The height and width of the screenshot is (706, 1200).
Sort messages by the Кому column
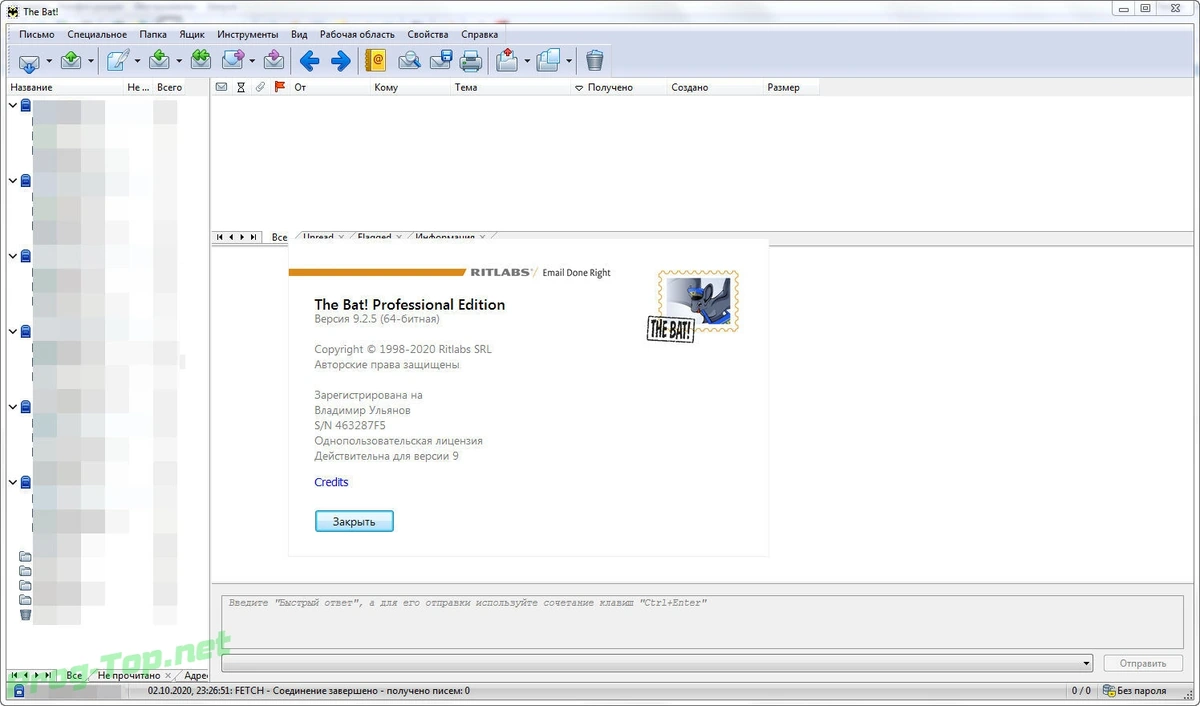point(410,87)
